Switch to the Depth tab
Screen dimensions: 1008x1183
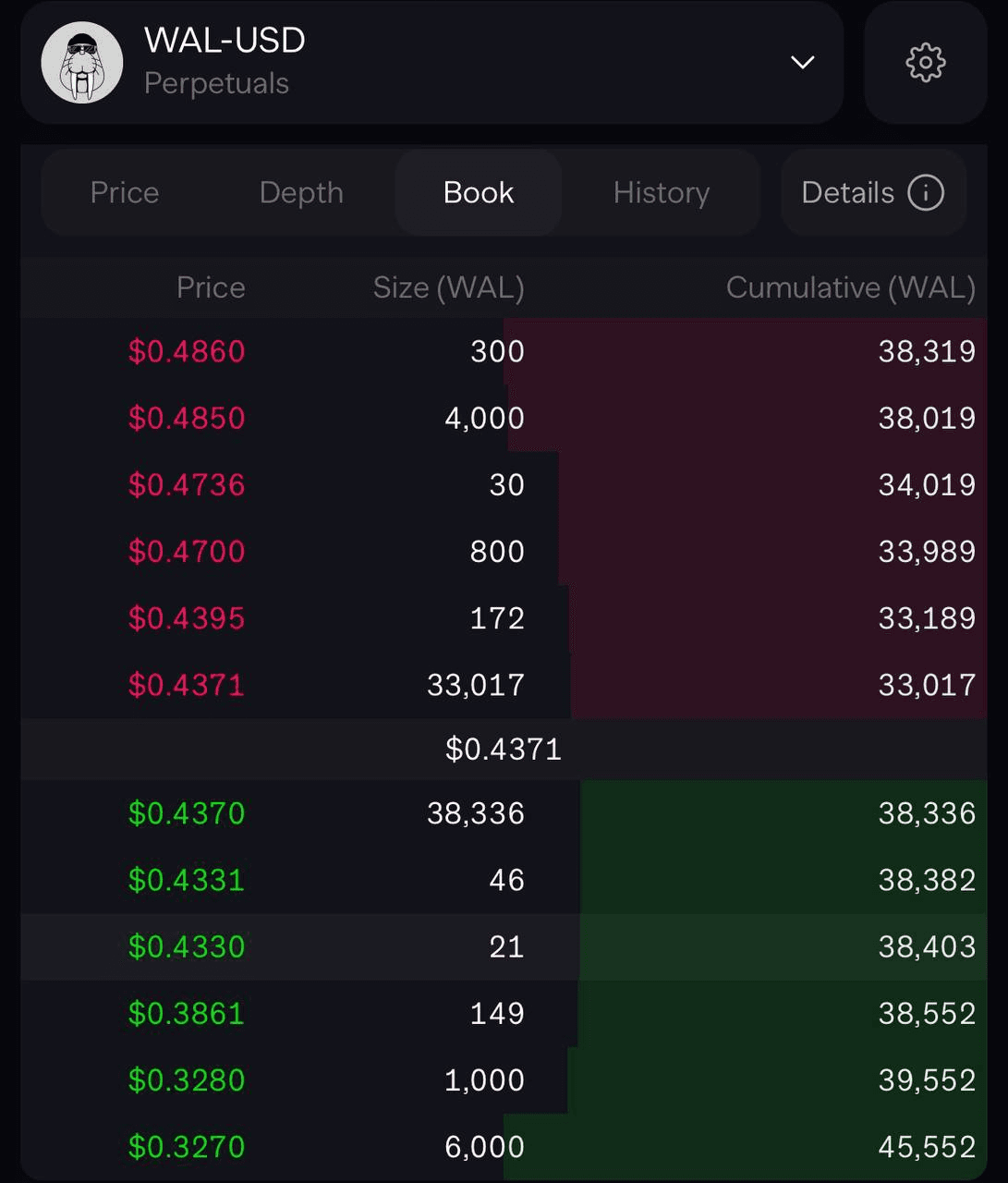301,193
